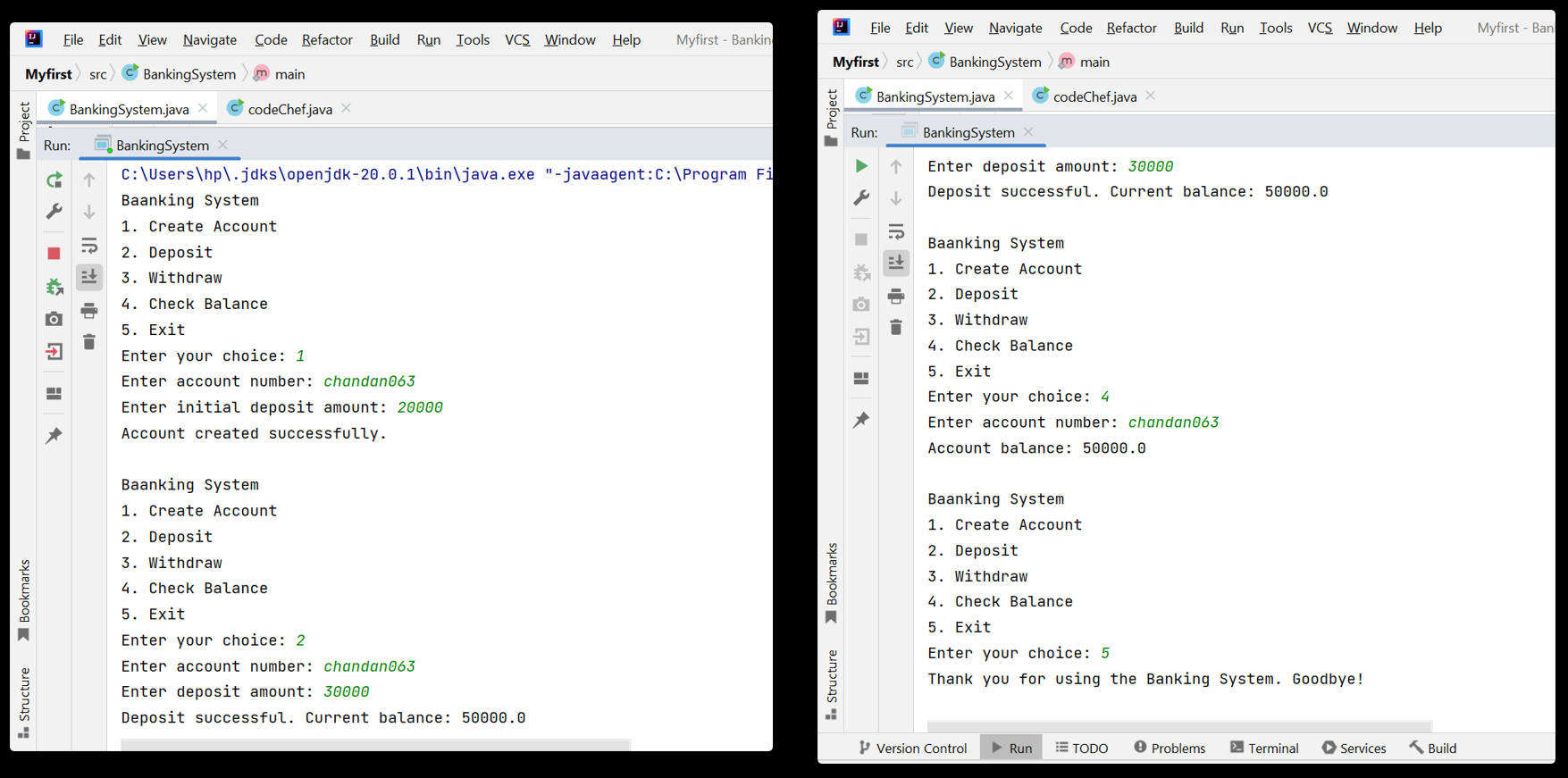Open Structure tool window in right window
Image resolution: width=1568 pixels, height=778 pixels.
832,685
